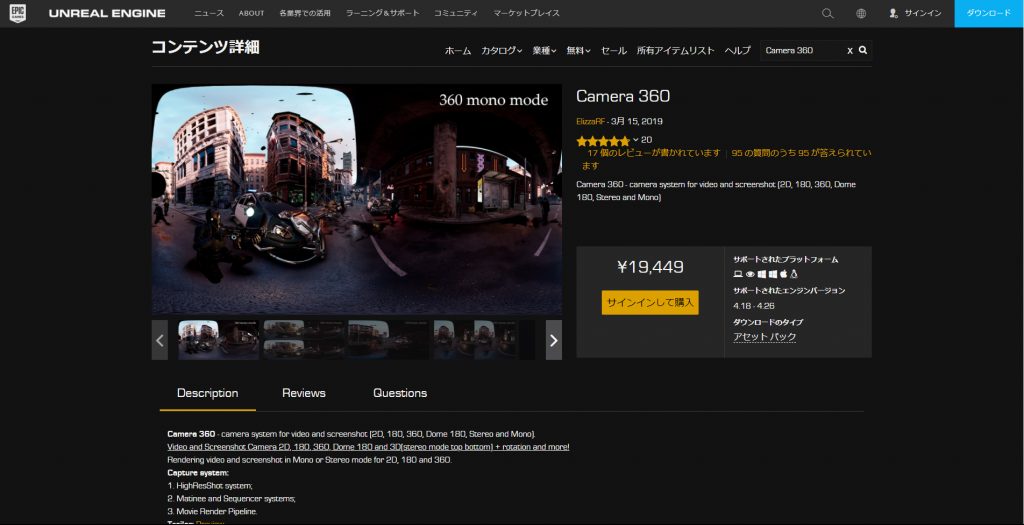
Task: Click the VR eye platform icon
Action: 750,274
